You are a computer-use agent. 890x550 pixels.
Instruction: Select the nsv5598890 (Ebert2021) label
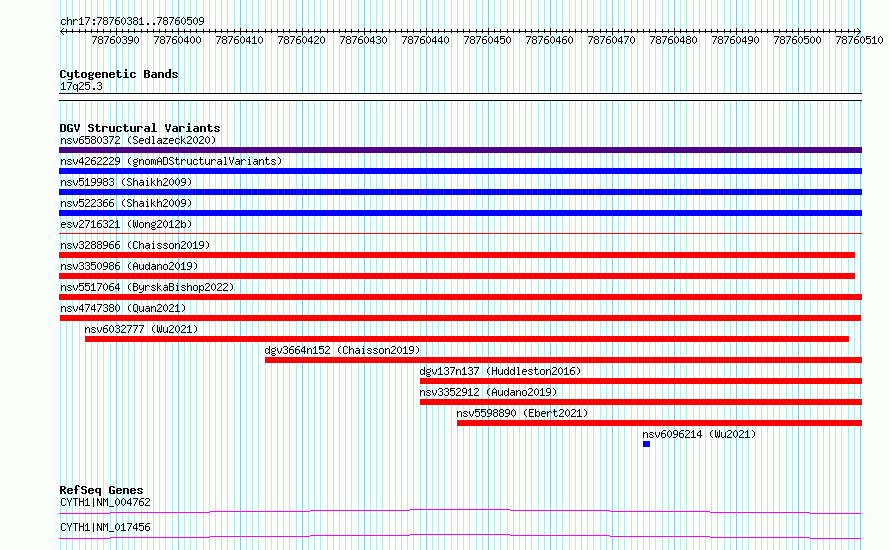(x=522, y=413)
